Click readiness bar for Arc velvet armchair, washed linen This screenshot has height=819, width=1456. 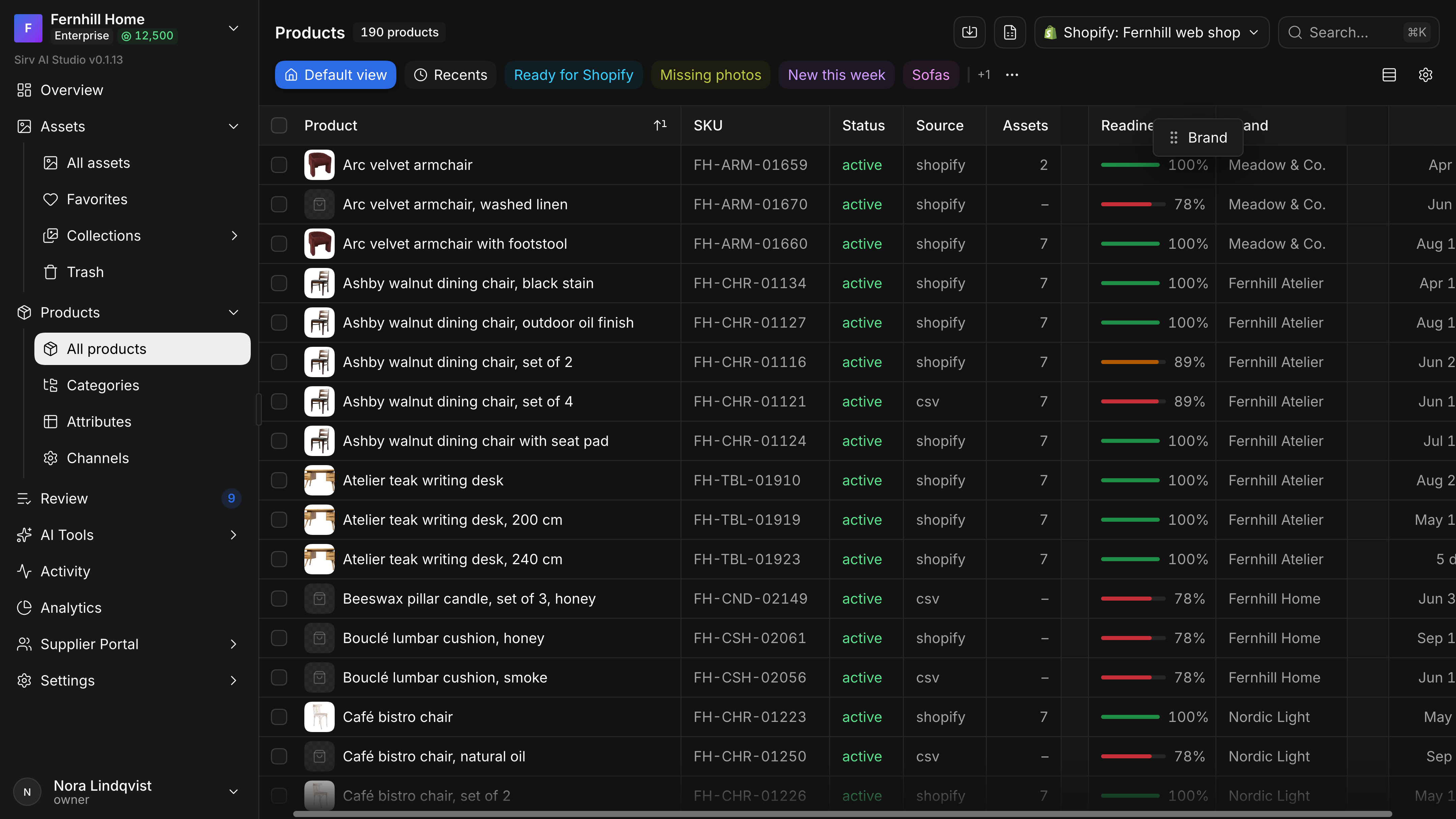(1133, 204)
